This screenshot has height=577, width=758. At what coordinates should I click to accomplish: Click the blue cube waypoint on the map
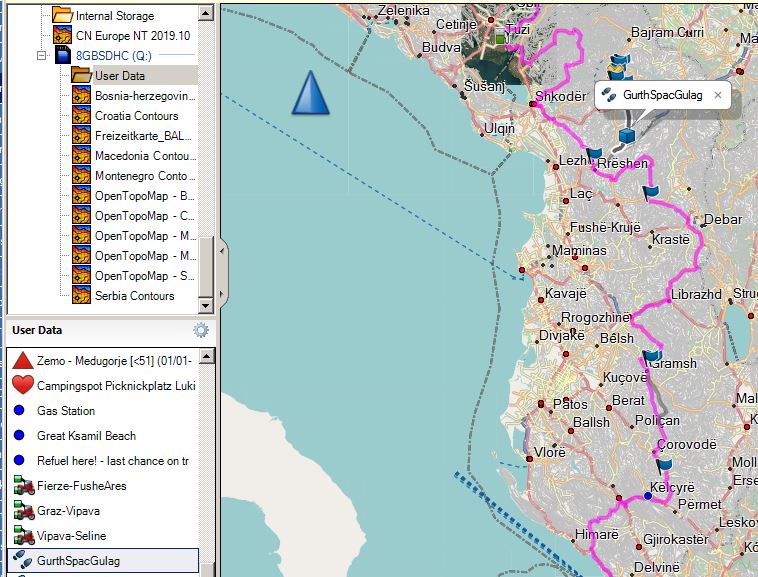pyautogui.click(x=627, y=133)
